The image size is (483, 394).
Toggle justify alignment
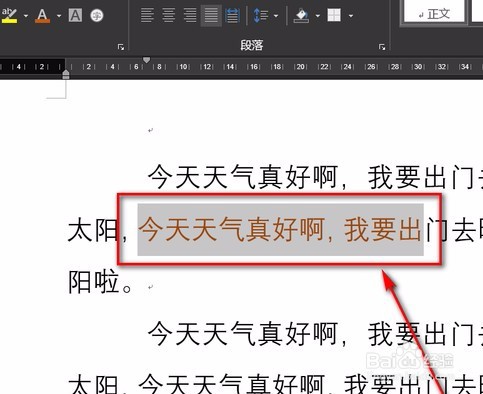211,15
